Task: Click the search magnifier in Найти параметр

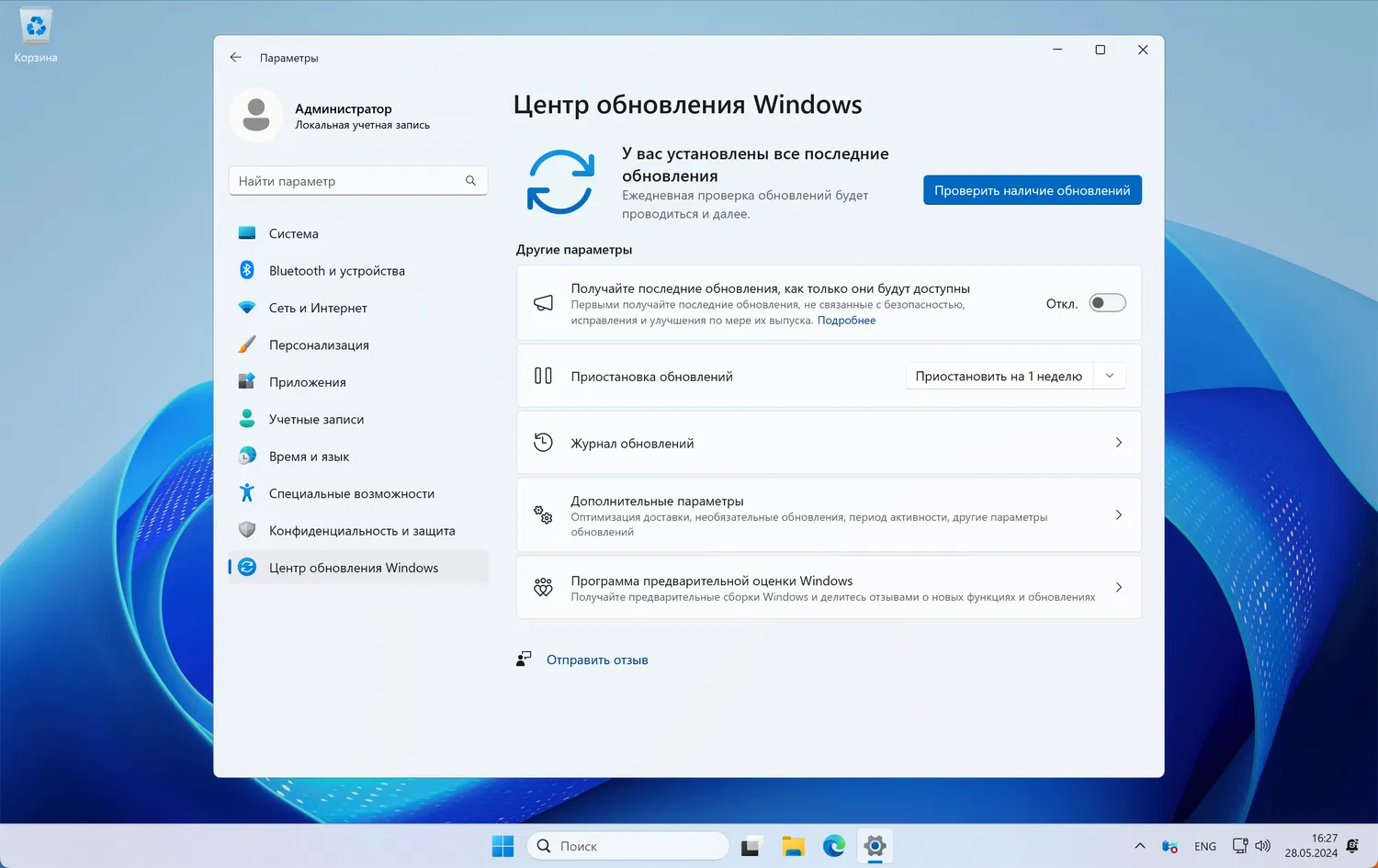Action: click(470, 181)
